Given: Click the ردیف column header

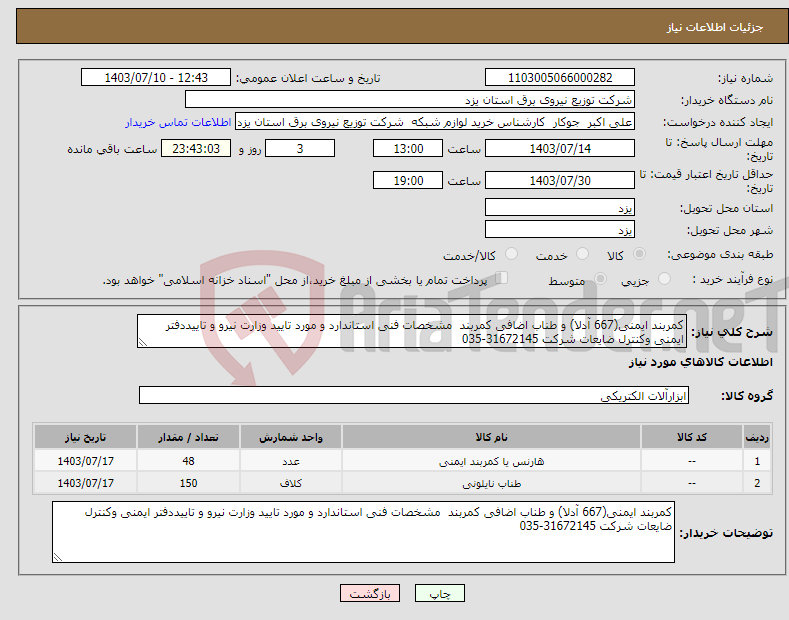Looking at the screenshot, I should coord(757,437).
